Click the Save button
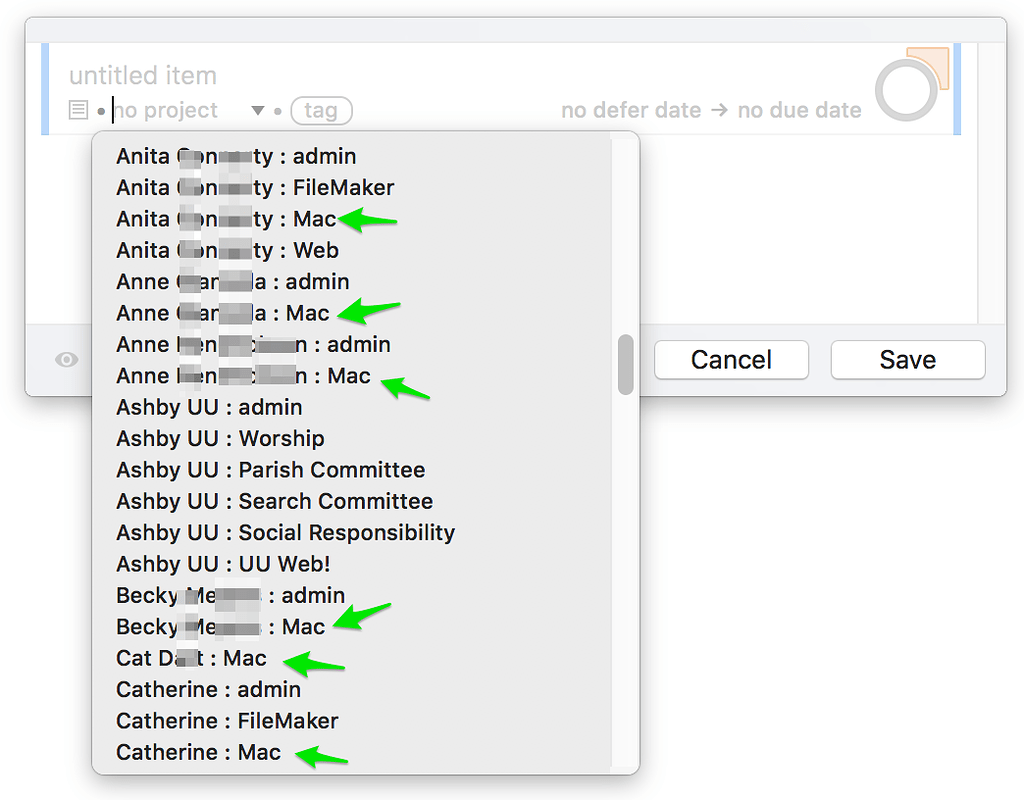Image resolution: width=1024 pixels, height=800 pixels. [x=907, y=359]
